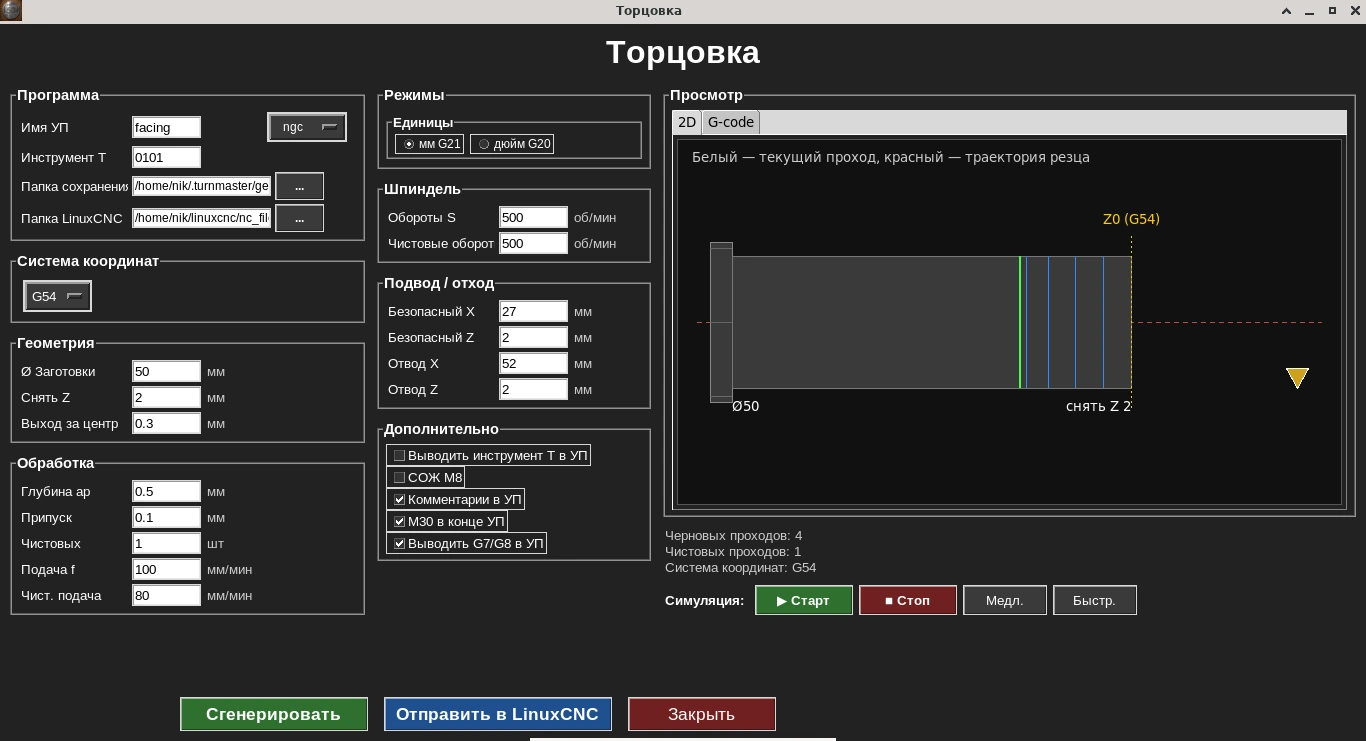Start the simulation with Старт
Viewport: 1366px width, 741px height.
click(x=804, y=600)
